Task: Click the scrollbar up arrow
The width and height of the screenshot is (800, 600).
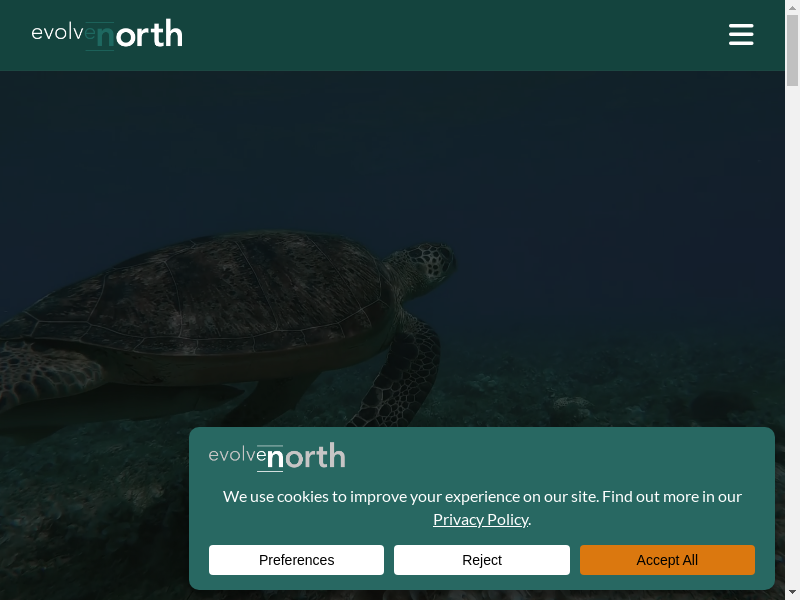Action: 792,6
